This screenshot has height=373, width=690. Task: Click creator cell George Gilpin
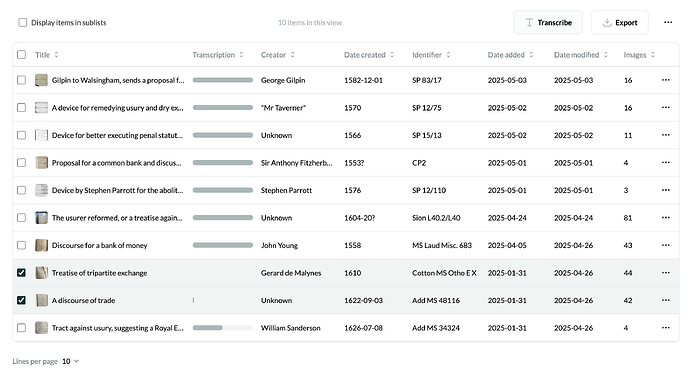[283, 80]
